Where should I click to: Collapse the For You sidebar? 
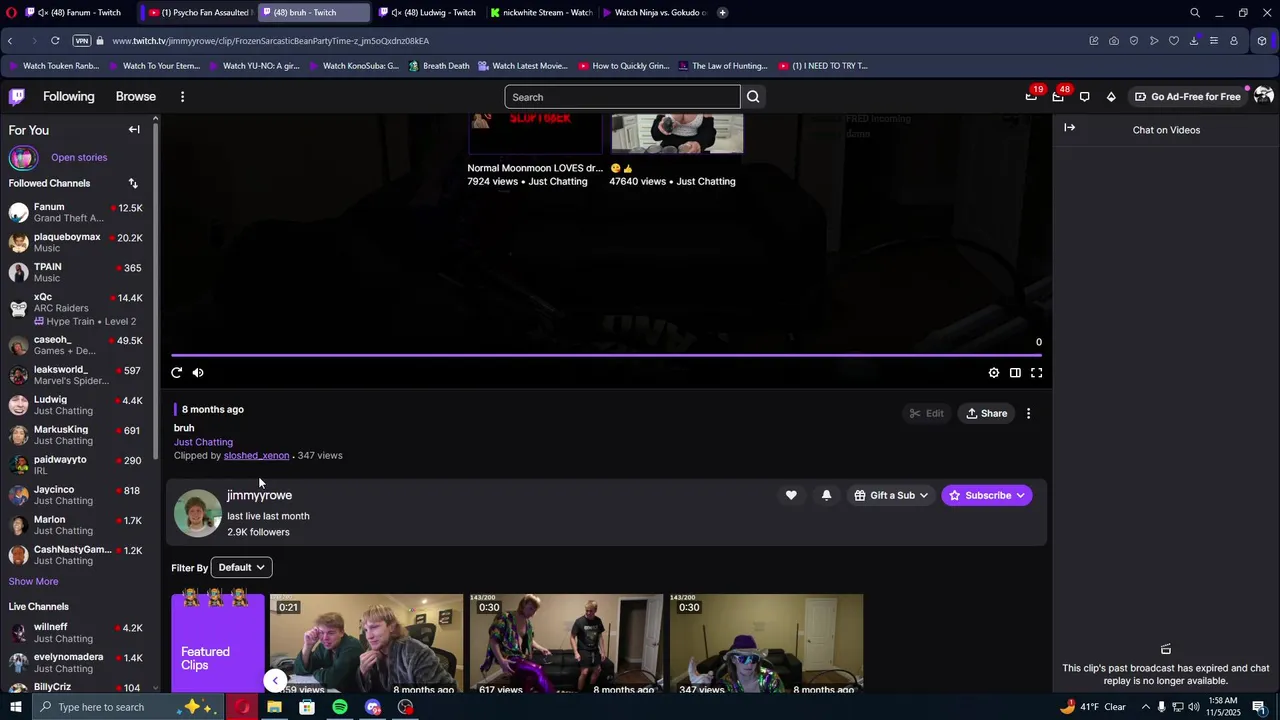[x=134, y=130]
